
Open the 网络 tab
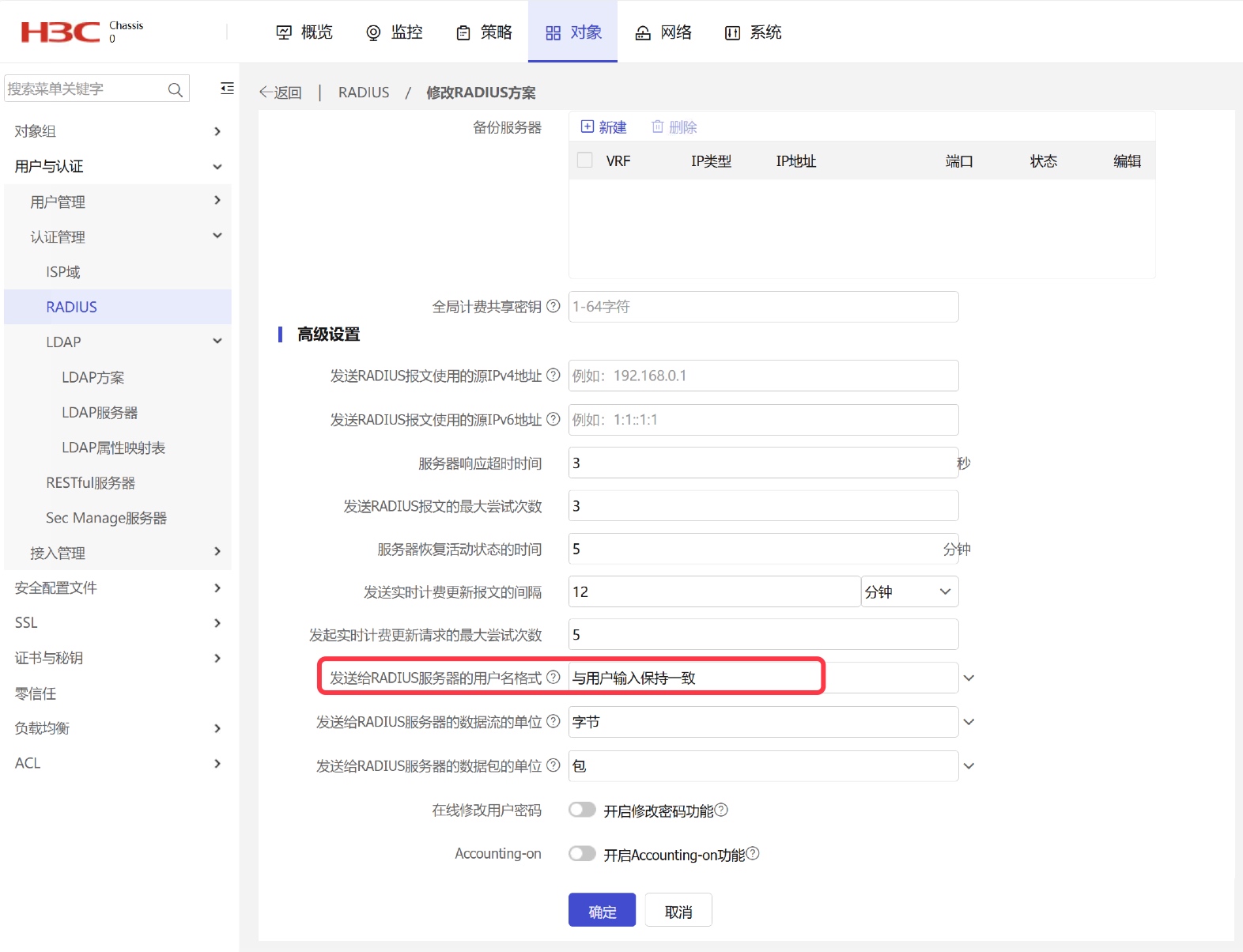[x=663, y=32]
